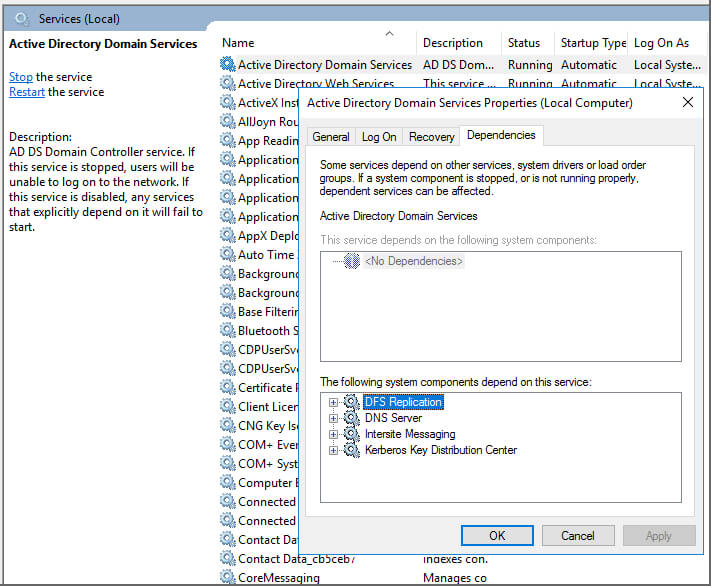Click the Running status of first row

(530, 65)
